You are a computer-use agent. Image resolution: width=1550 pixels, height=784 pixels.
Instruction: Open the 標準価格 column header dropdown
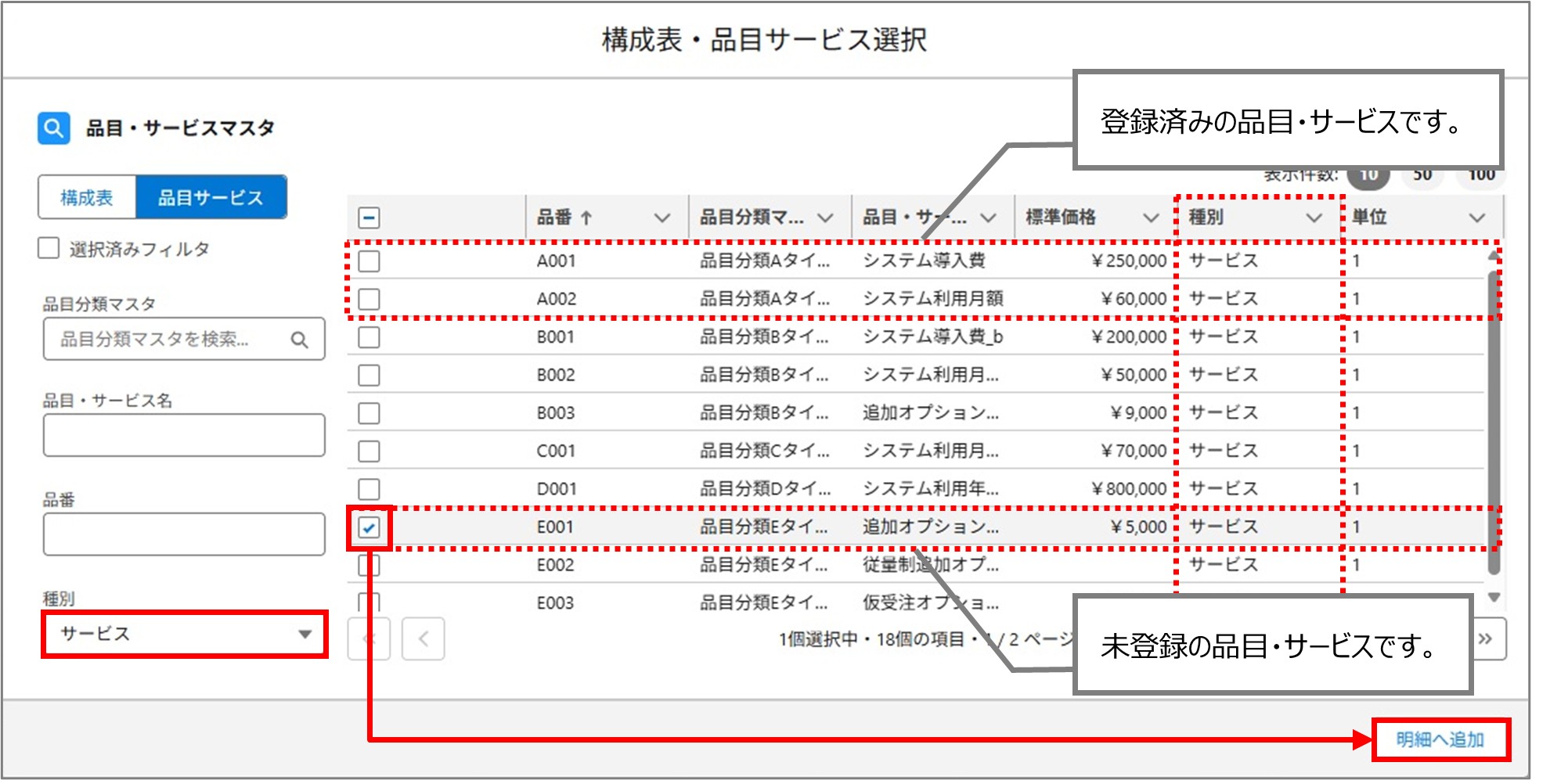1151,218
